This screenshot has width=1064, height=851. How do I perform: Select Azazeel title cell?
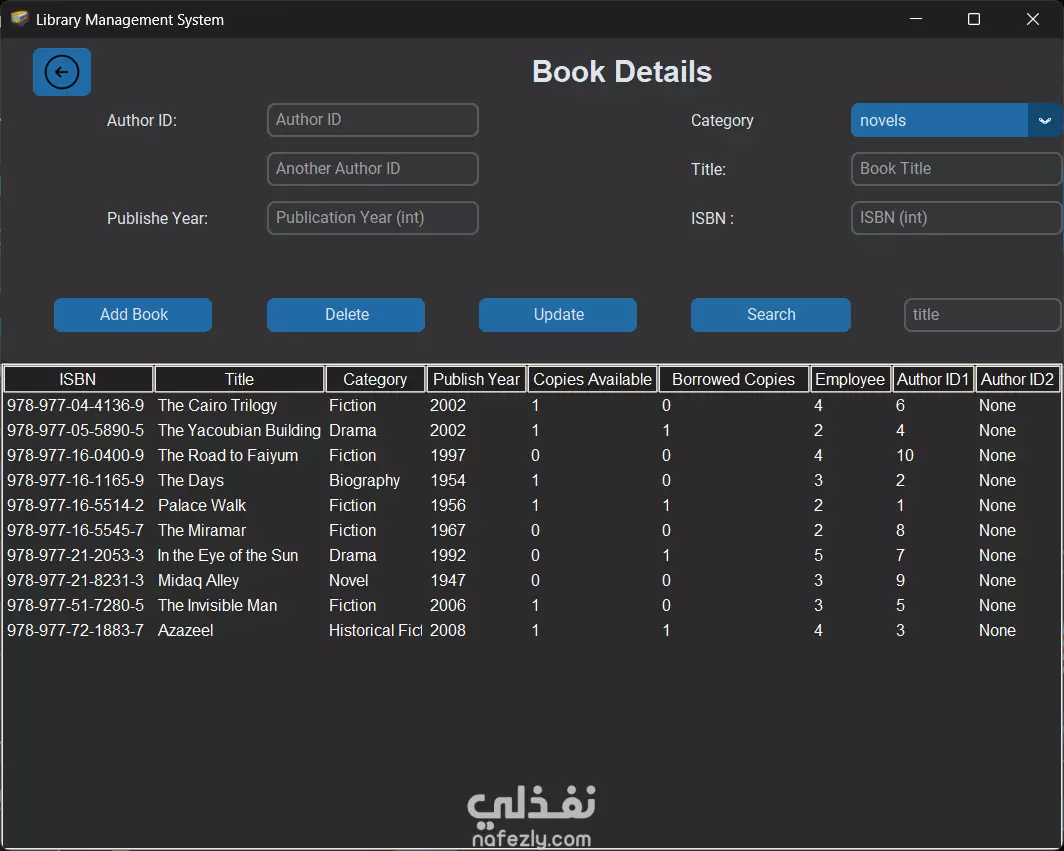point(185,631)
